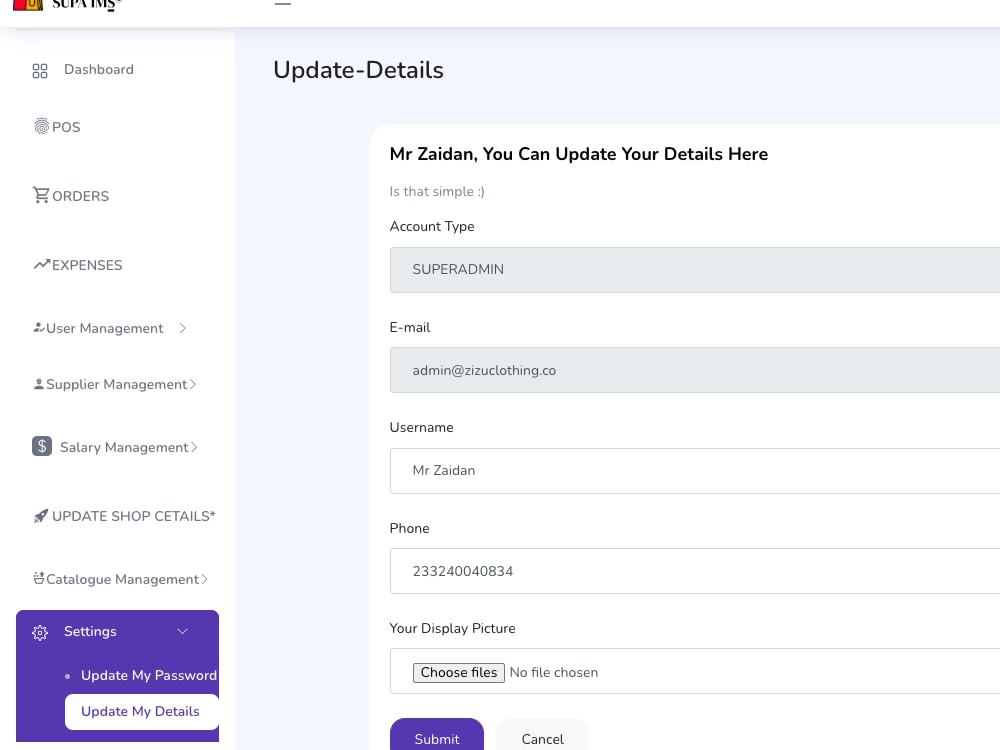This screenshot has height=750, width=1000.
Task: Click the Update-Details page heading
Action: (358, 70)
